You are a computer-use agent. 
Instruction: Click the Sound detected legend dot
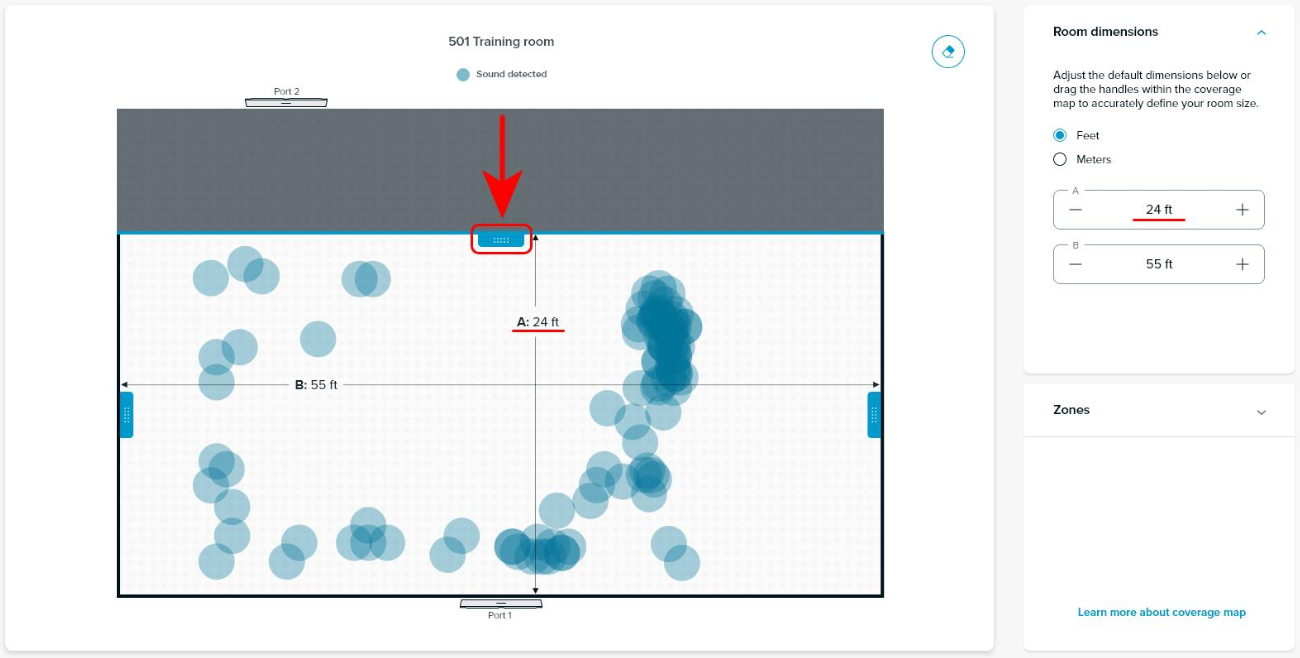coord(463,75)
